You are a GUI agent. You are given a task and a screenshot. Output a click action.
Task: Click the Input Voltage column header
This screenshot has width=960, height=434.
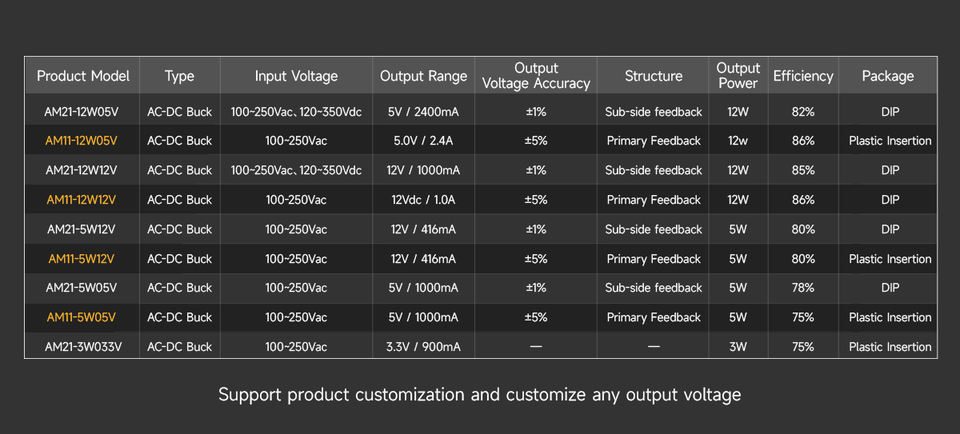296,76
